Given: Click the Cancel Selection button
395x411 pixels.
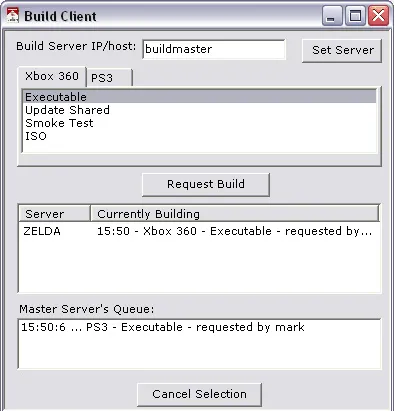Looking at the screenshot, I should pos(199,394).
